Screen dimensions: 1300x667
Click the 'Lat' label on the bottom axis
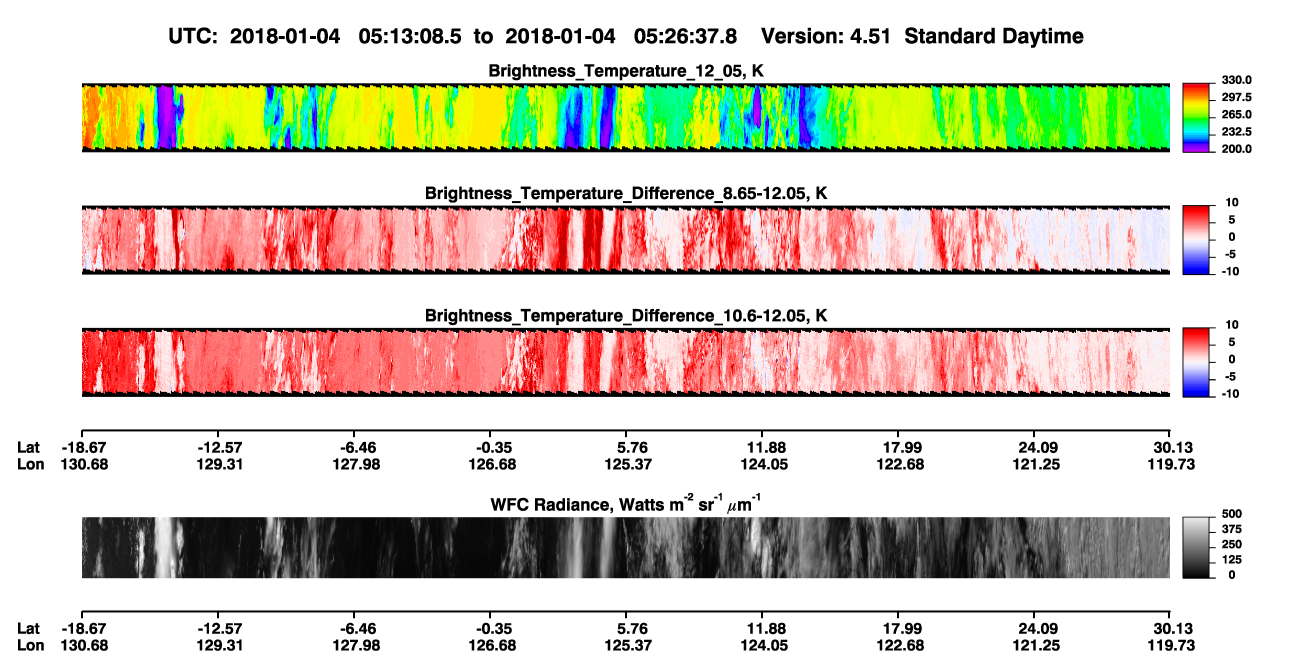pos(29,629)
